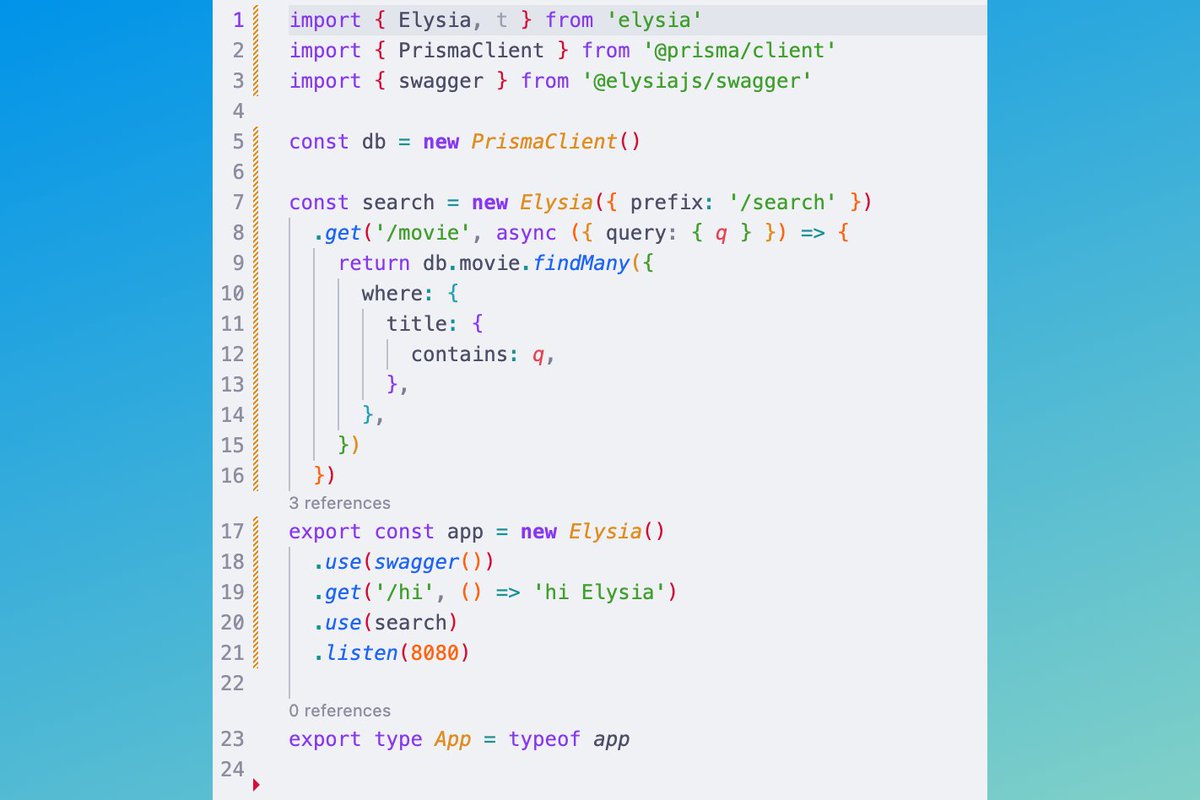Viewport: 1200px width, 800px height.
Task: Click the 'elysia' string in the first import
Action: point(654,19)
